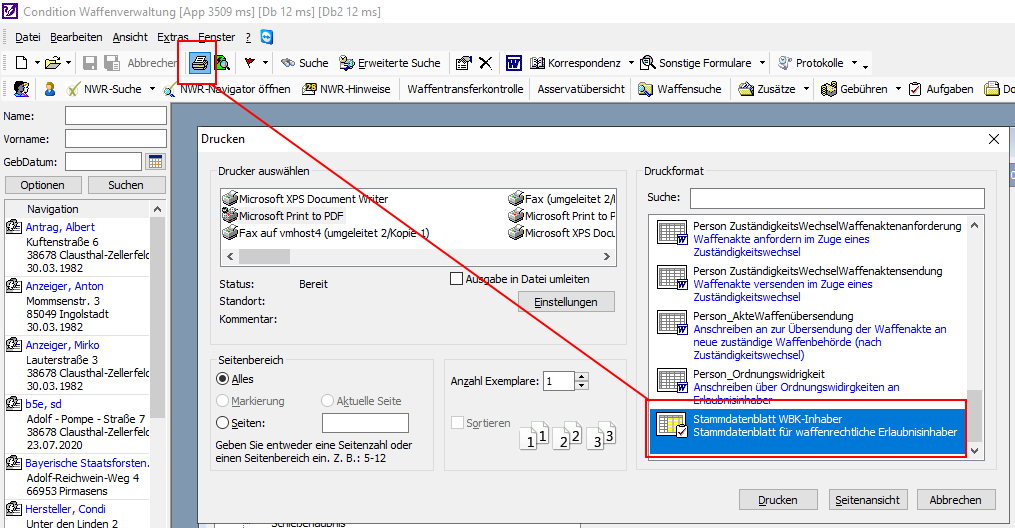Click the Druckformat Suche input field
This screenshot has height=528, width=1015.
[836, 198]
